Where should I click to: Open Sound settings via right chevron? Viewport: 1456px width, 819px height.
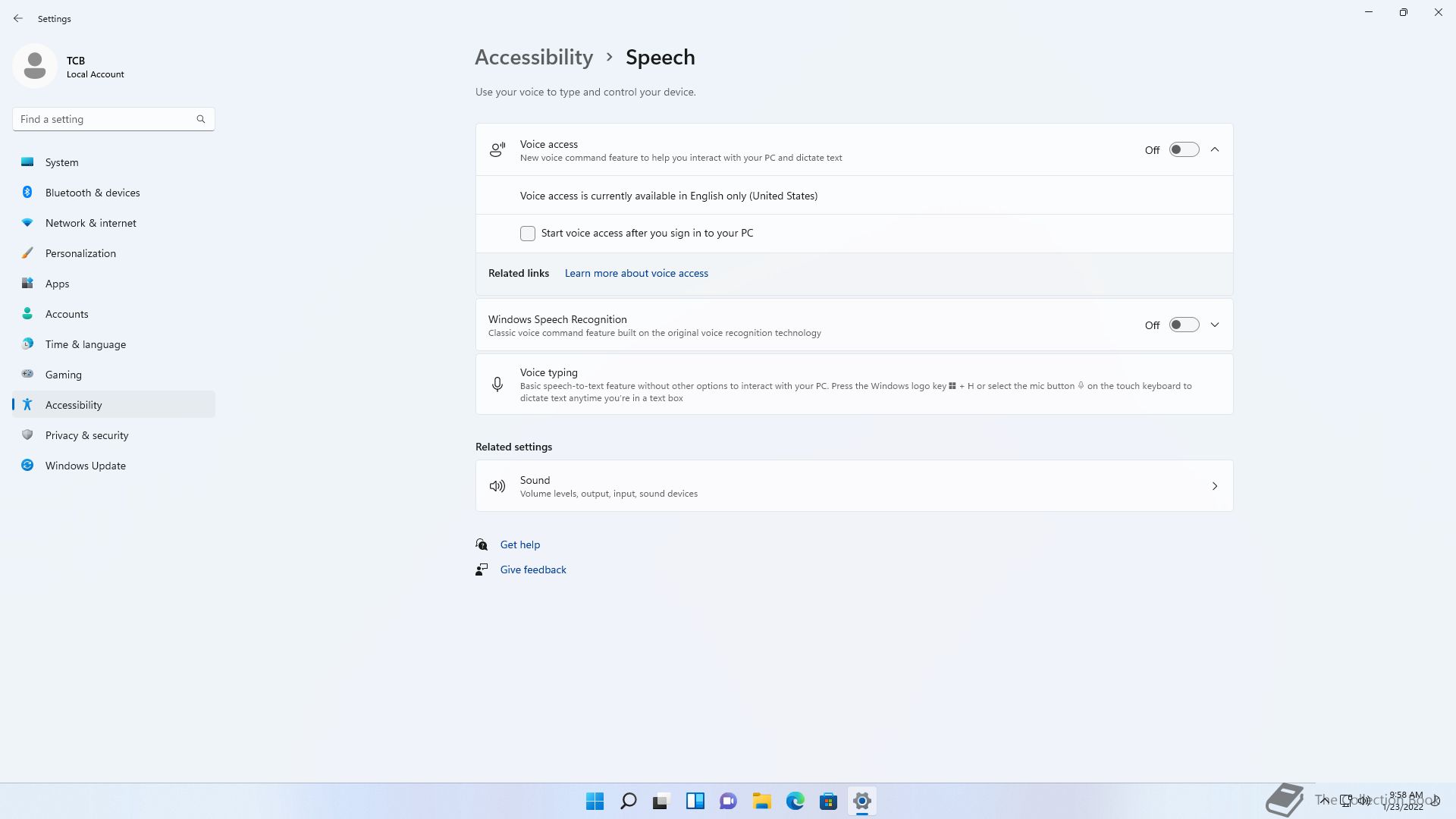(1215, 486)
